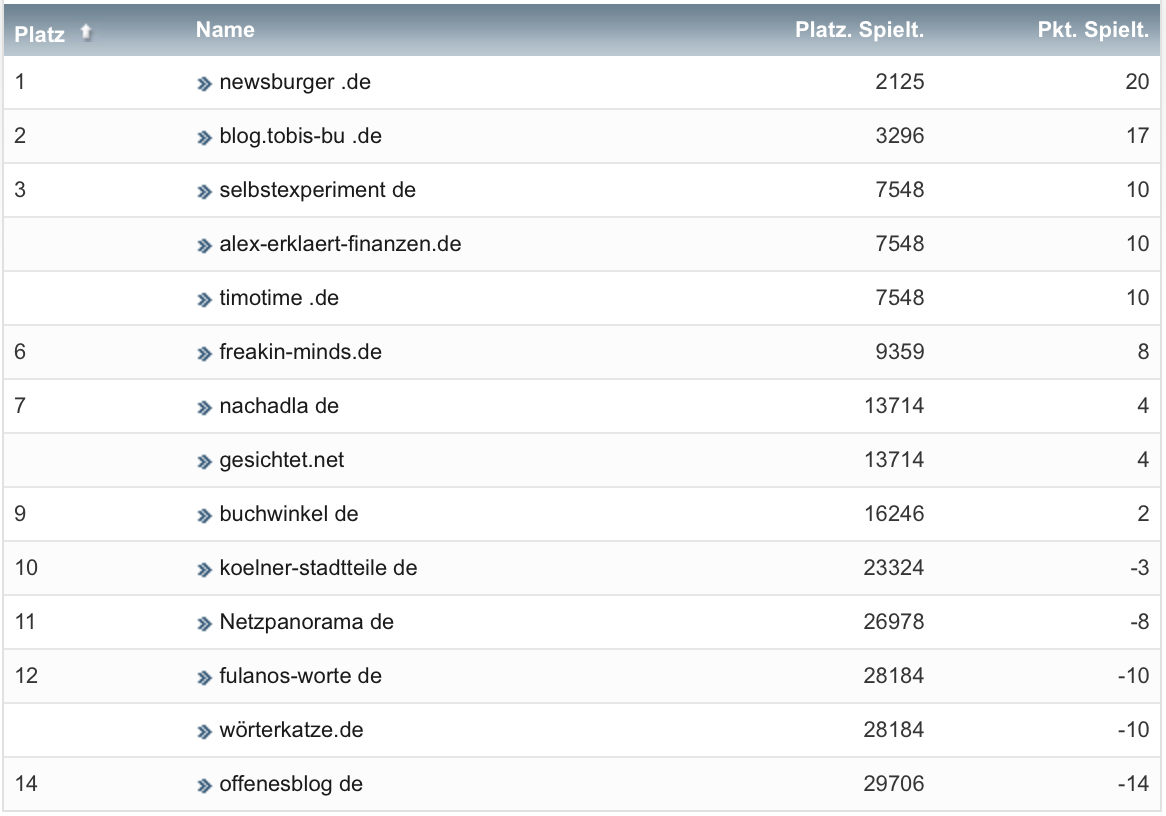1166x816 pixels.
Task: Click the arrow icon before buchwinkel de
Action: tap(204, 515)
